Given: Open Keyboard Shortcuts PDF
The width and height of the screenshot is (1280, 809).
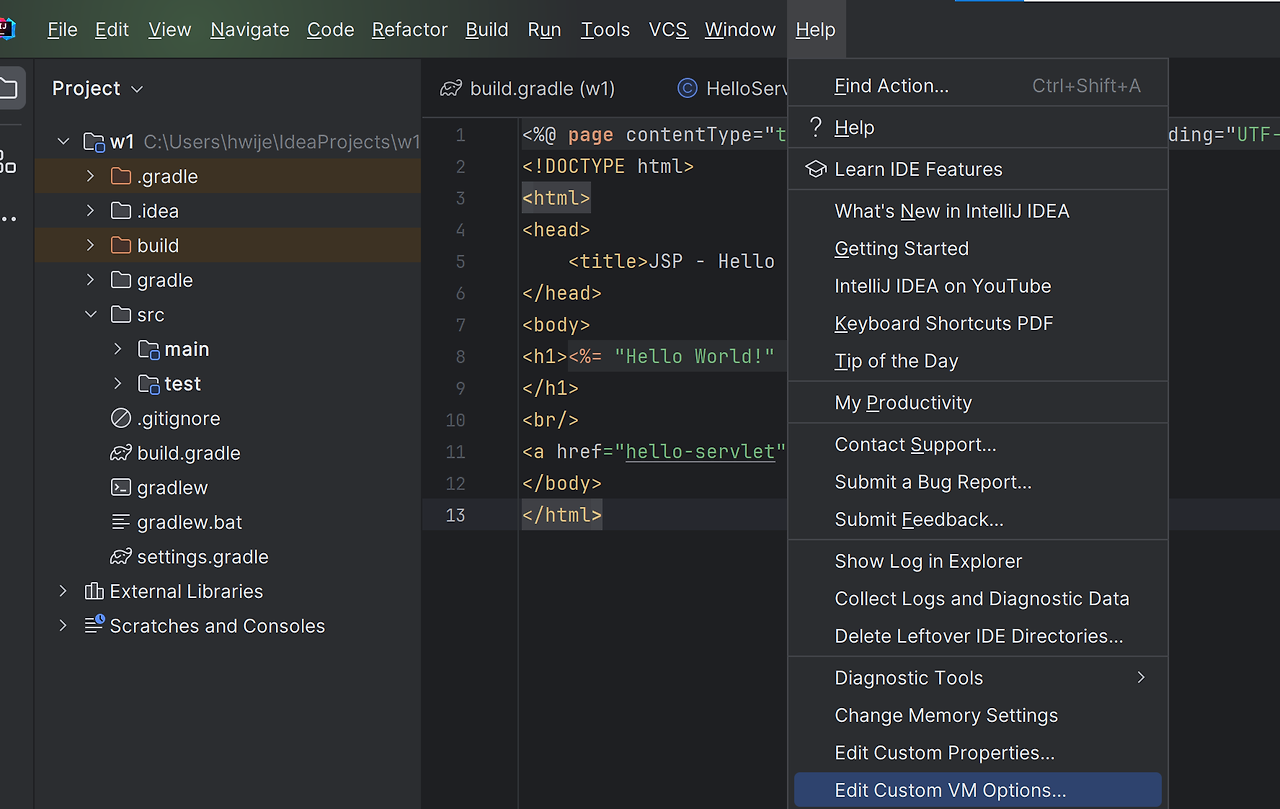Looking at the screenshot, I should (x=978, y=323).
